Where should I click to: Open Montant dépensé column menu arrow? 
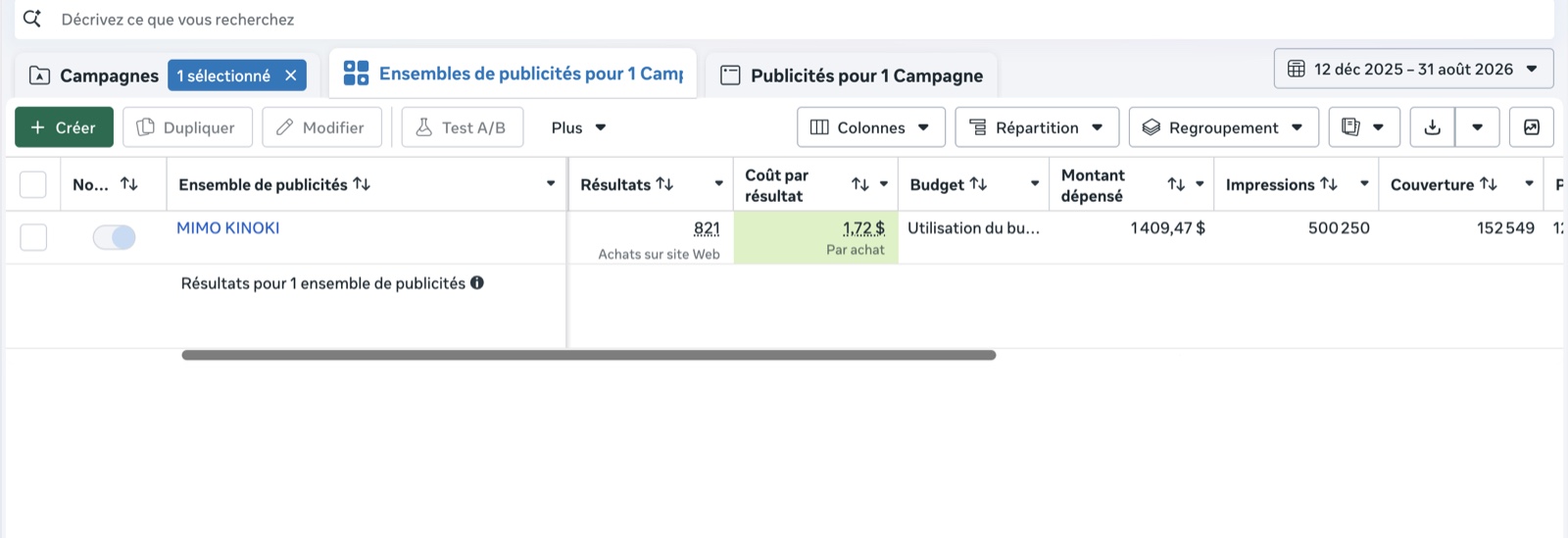pyautogui.click(x=1200, y=184)
